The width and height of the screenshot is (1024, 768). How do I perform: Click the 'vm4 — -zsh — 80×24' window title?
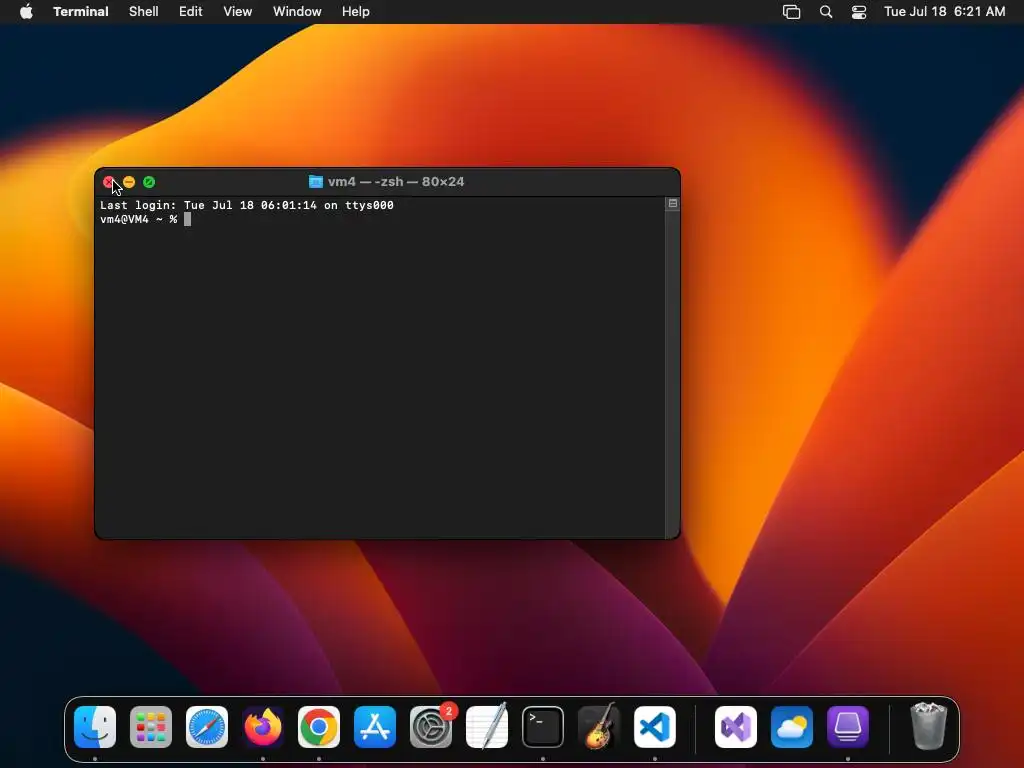click(x=396, y=182)
